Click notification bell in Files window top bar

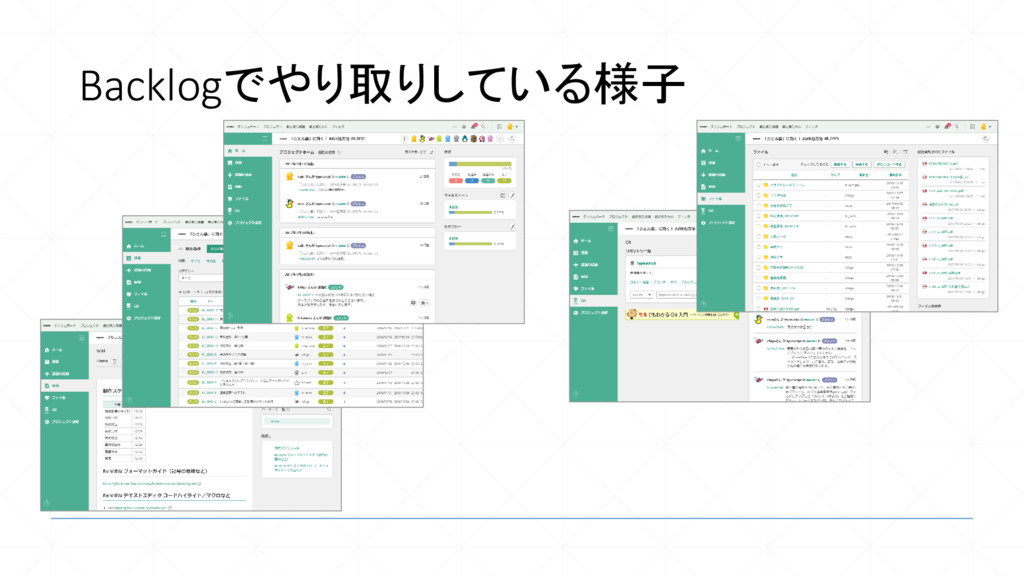[x=947, y=127]
